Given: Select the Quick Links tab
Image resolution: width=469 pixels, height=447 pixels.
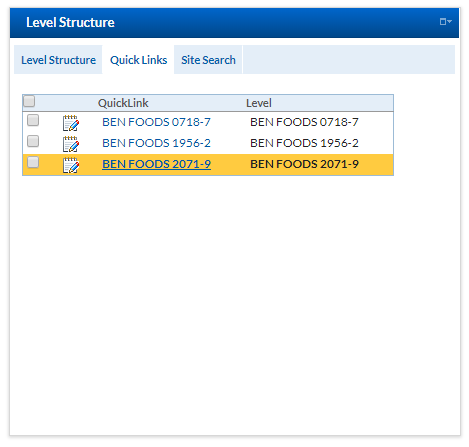Looking at the screenshot, I should [x=138, y=60].
